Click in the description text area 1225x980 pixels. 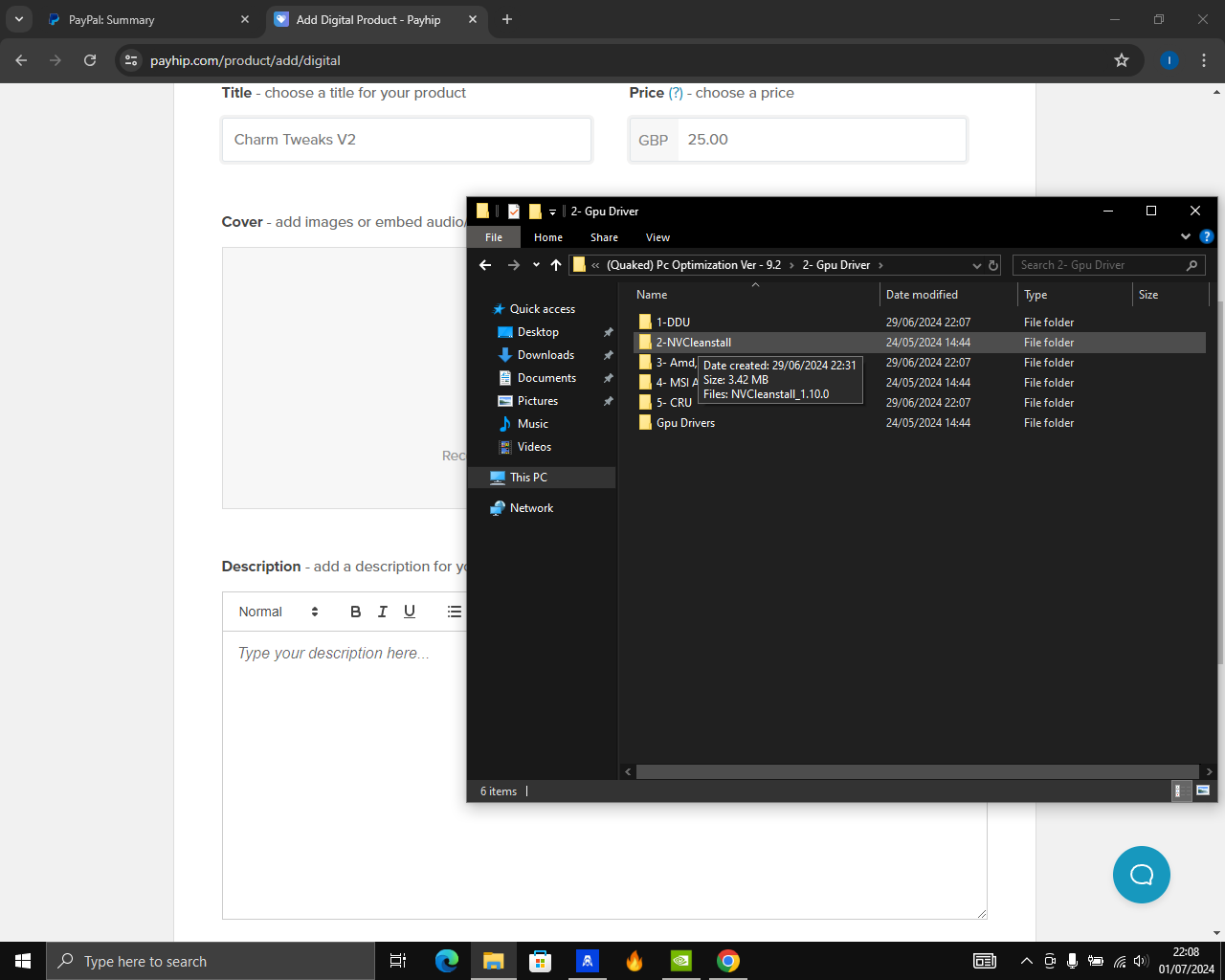click(605, 775)
